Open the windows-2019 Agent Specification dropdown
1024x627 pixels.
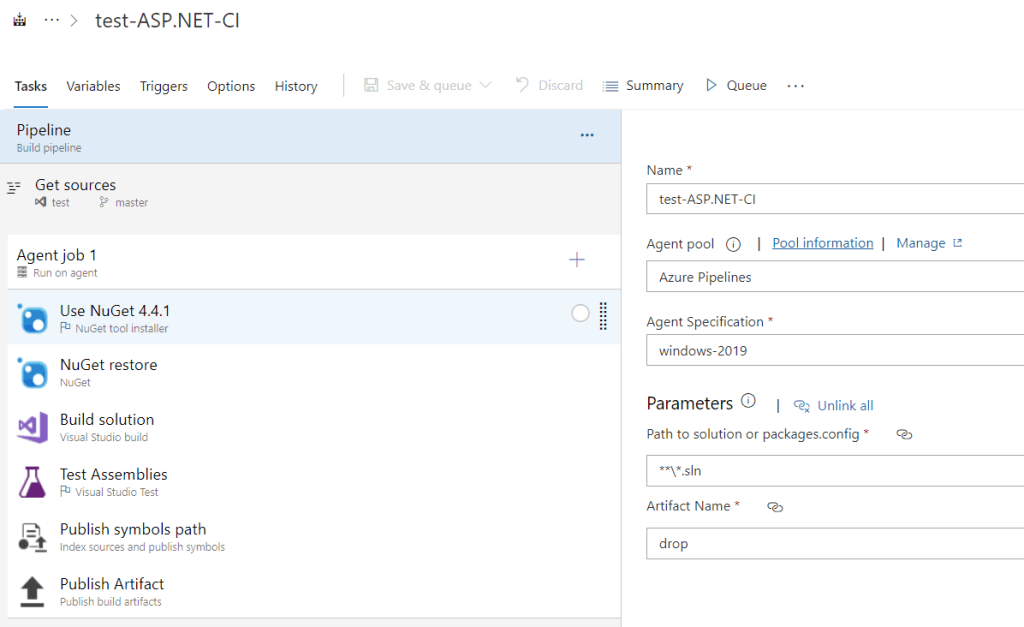pyautogui.click(x=835, y=350)
